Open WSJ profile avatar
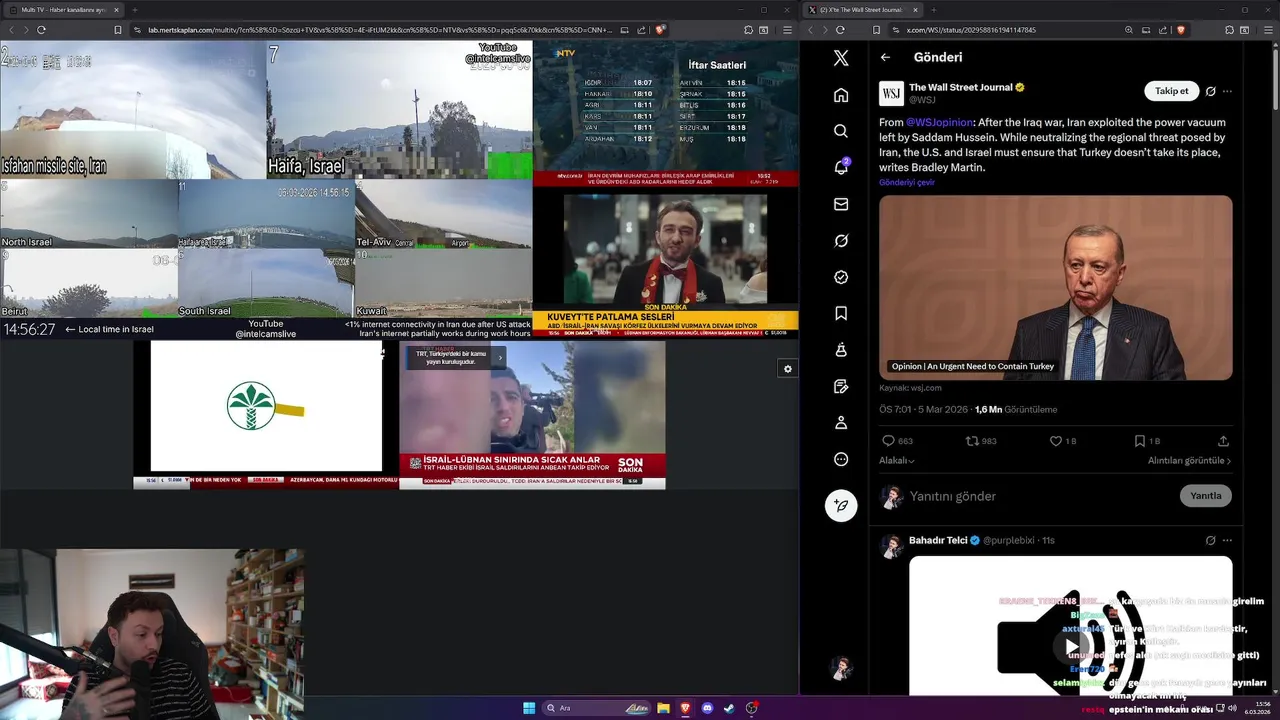Screen dimensions: 1280x720 point(891,94)
